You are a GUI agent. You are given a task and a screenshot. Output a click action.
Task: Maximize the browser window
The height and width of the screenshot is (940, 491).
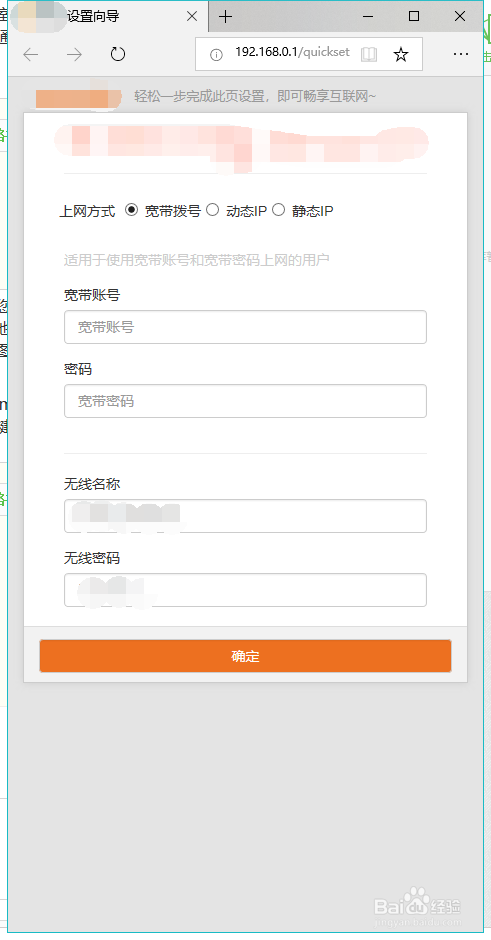coord(414,16)
